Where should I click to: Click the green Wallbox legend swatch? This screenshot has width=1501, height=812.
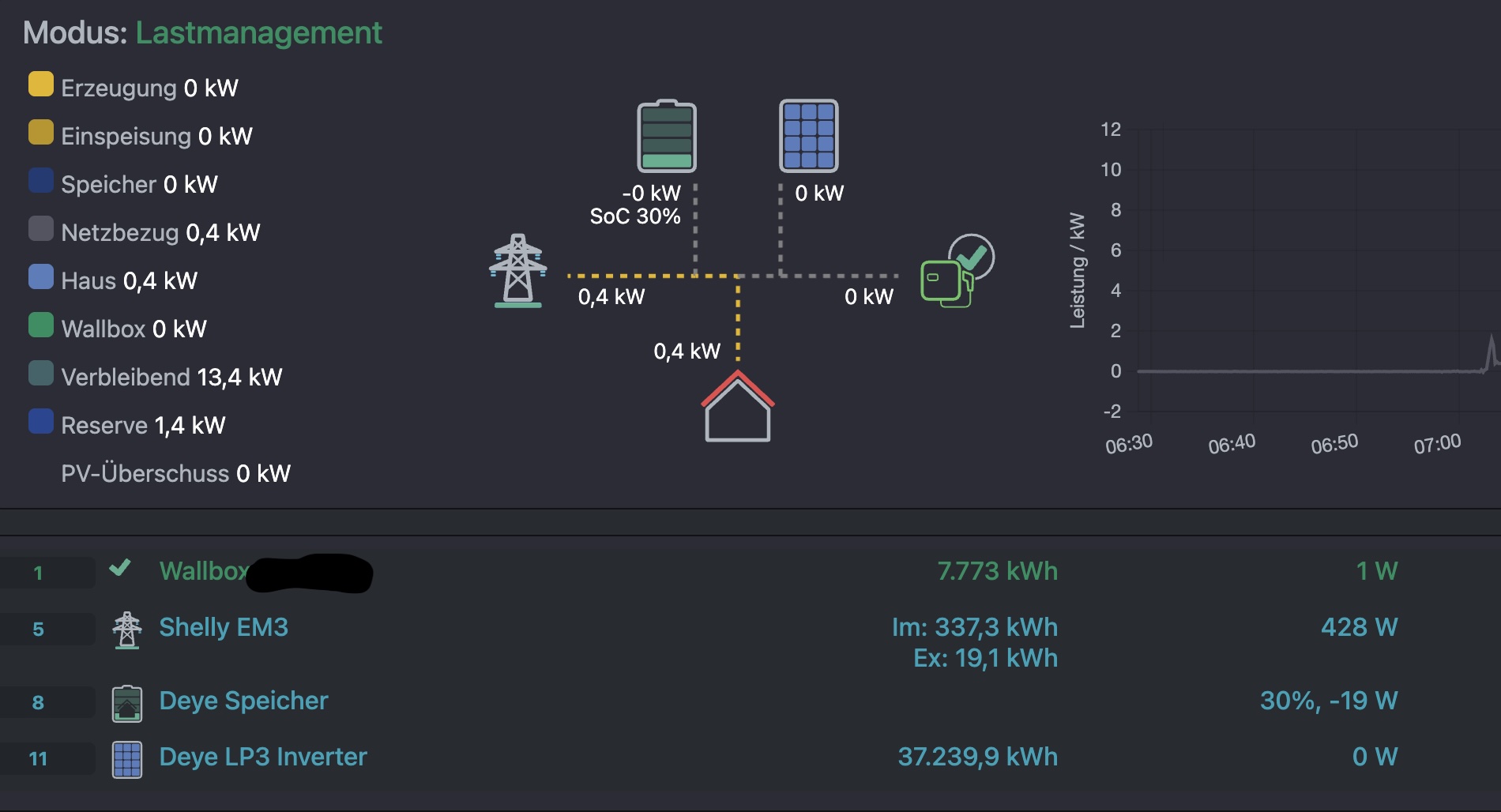pos(41,325)
